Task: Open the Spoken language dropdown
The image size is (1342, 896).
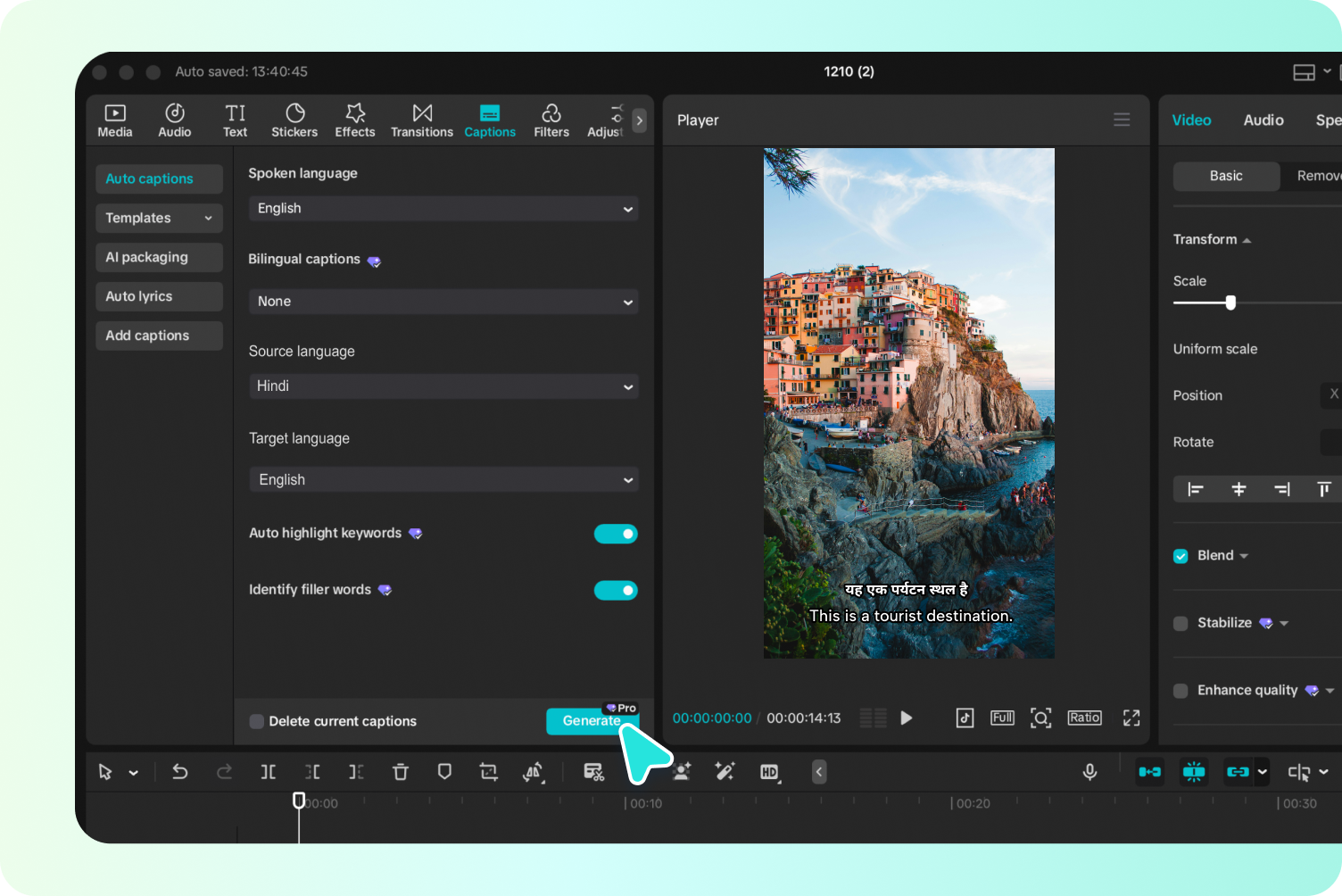Action: (443, 209)
